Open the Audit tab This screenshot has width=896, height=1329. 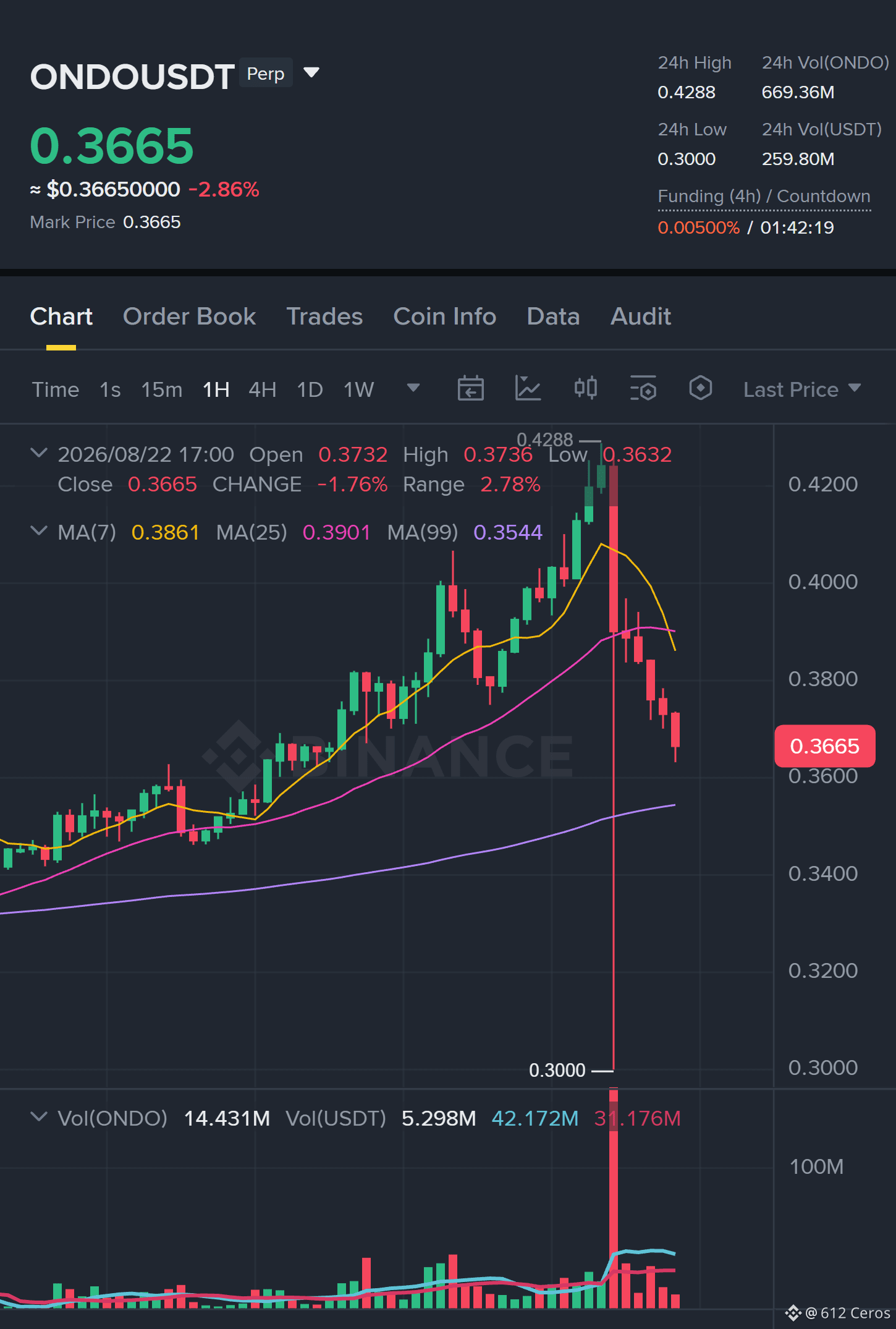pyautogui.click(x=641, y=316)
